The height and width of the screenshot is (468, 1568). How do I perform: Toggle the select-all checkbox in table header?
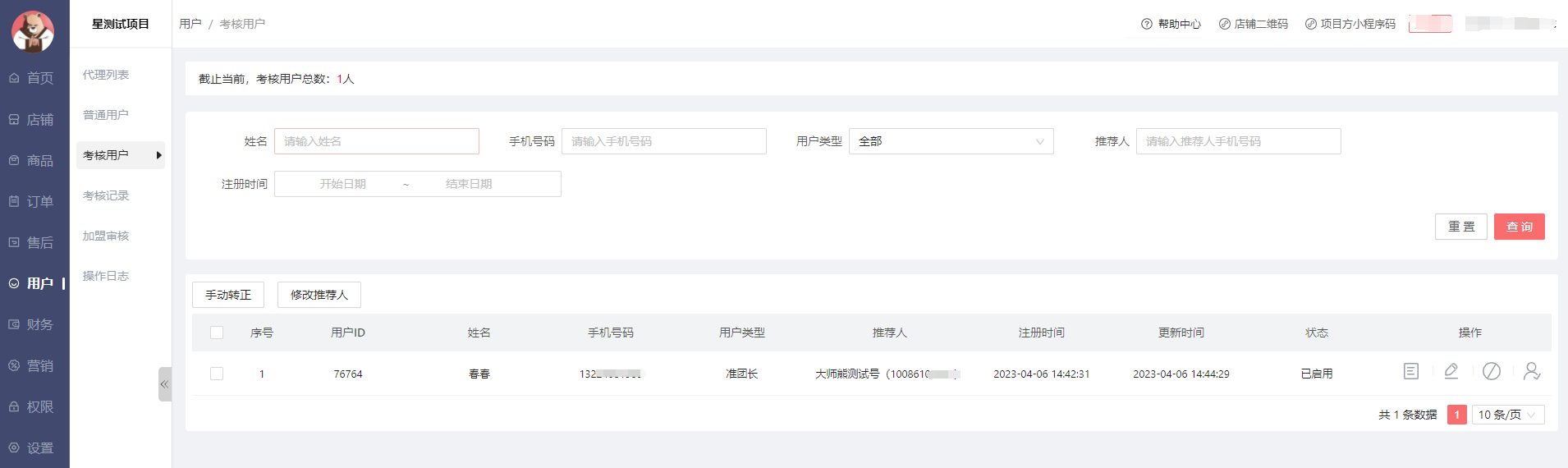(217, 333)
